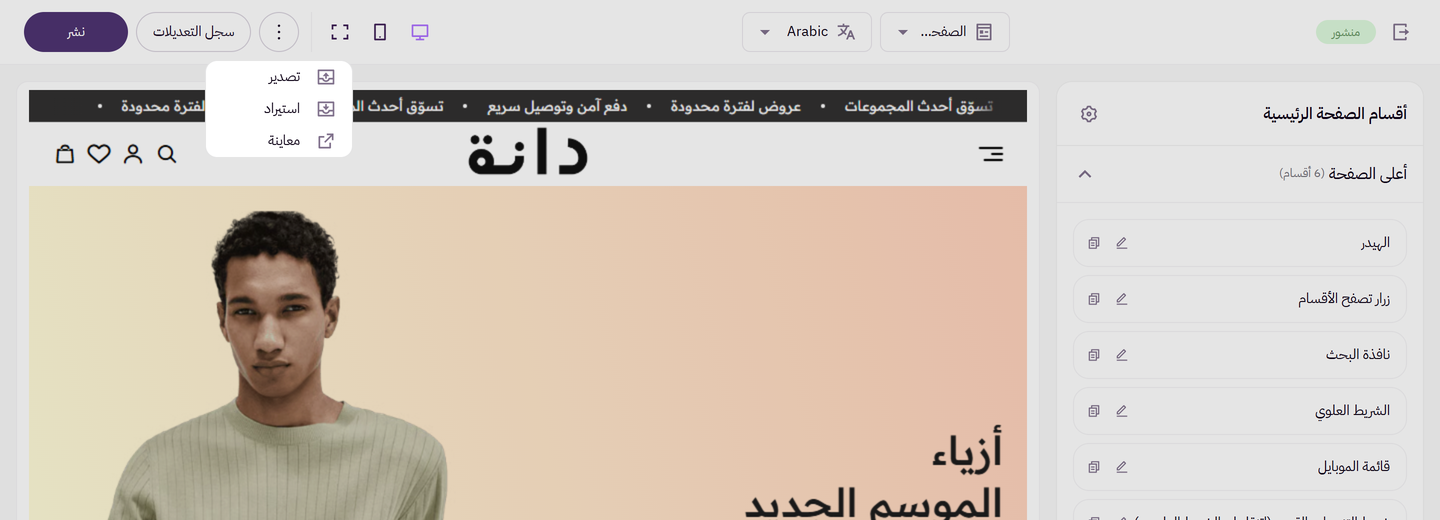Open the Arabic language dropdown
The width and height of the screenshot is (1440, 520).
click(807, 32)
